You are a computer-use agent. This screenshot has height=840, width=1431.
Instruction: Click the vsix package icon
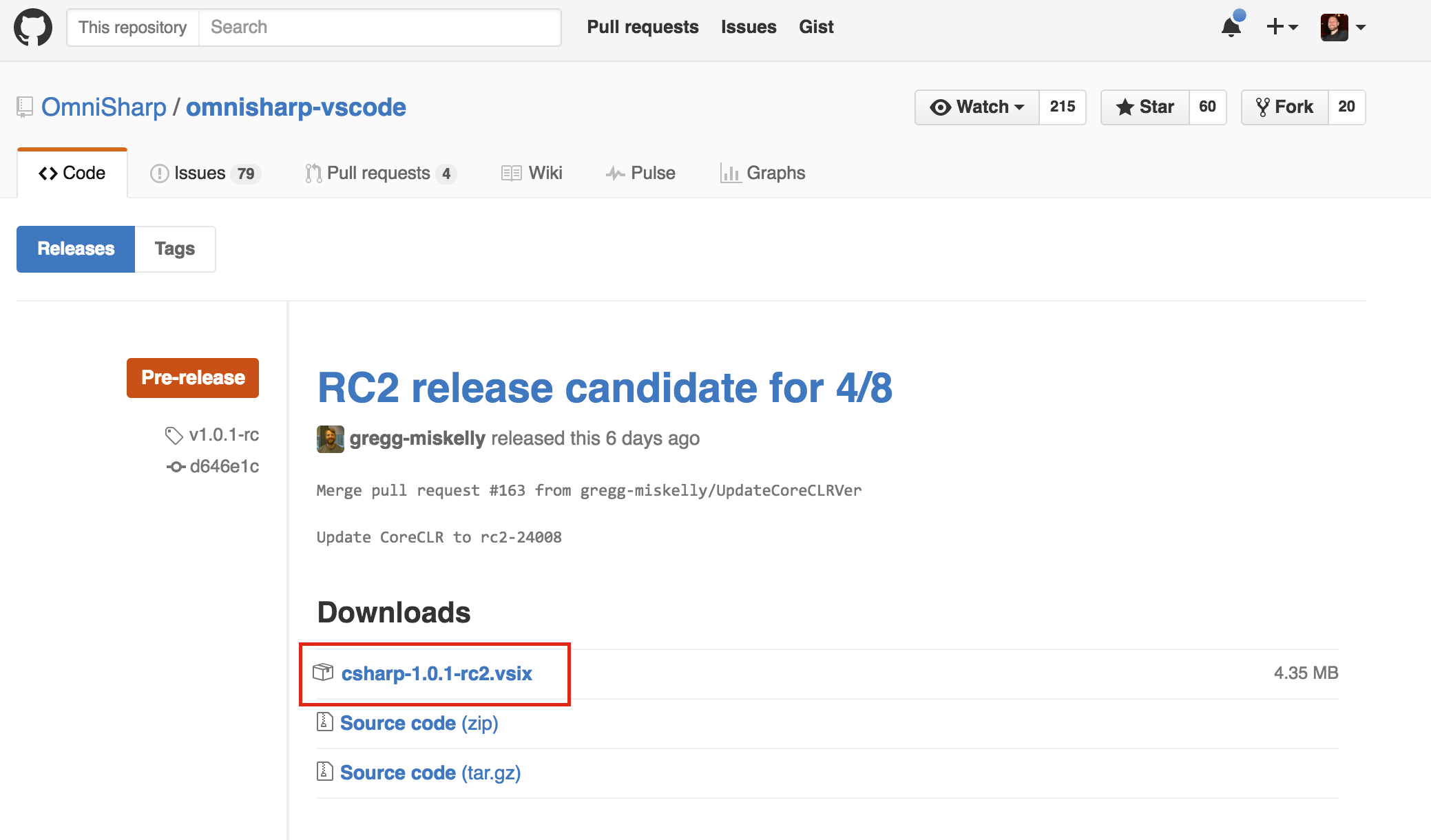(x=323, y=672)
